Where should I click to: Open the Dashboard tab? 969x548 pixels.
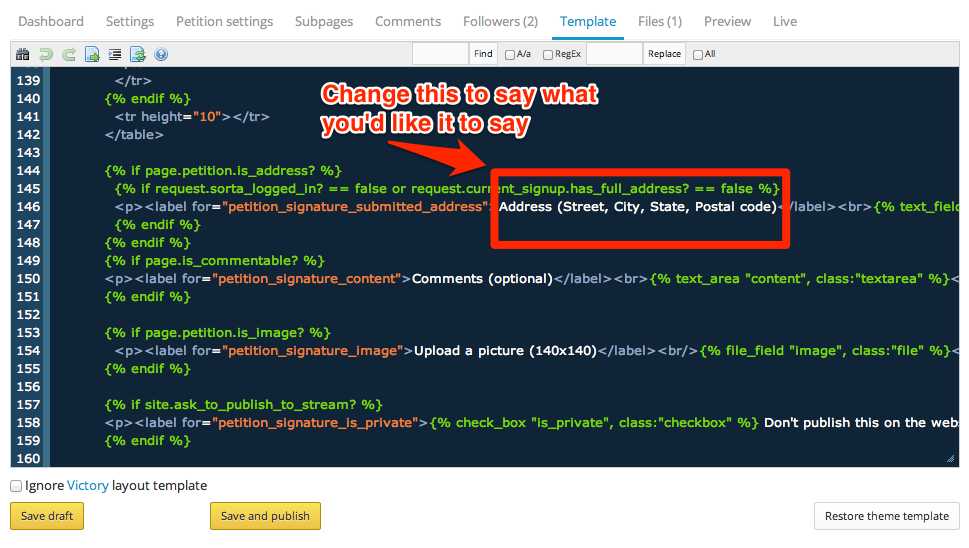[51, 22]
